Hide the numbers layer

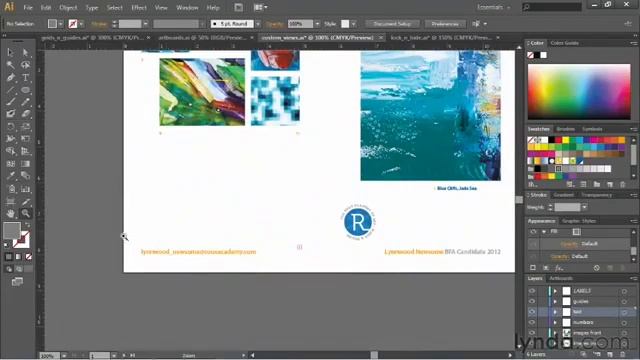pos(532,322)
